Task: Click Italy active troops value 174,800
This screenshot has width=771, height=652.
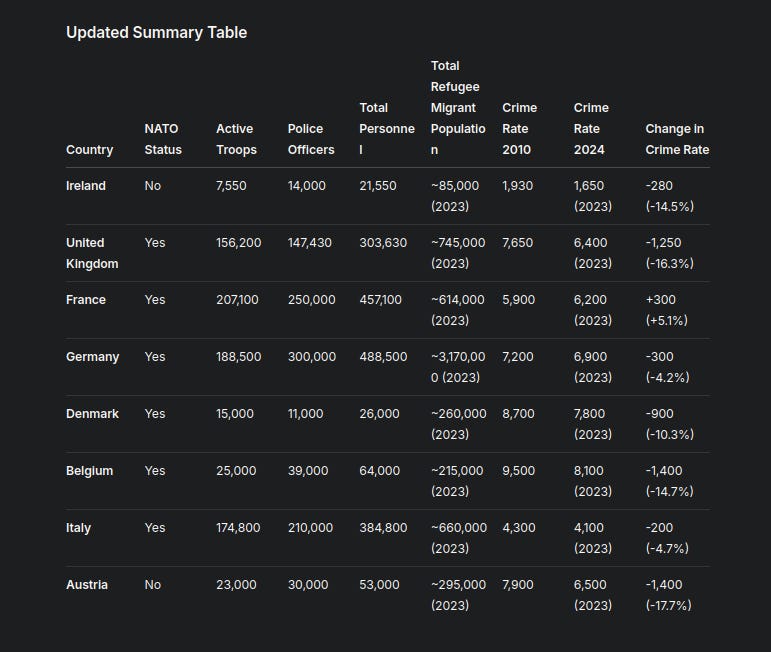Action: (238, 528)
